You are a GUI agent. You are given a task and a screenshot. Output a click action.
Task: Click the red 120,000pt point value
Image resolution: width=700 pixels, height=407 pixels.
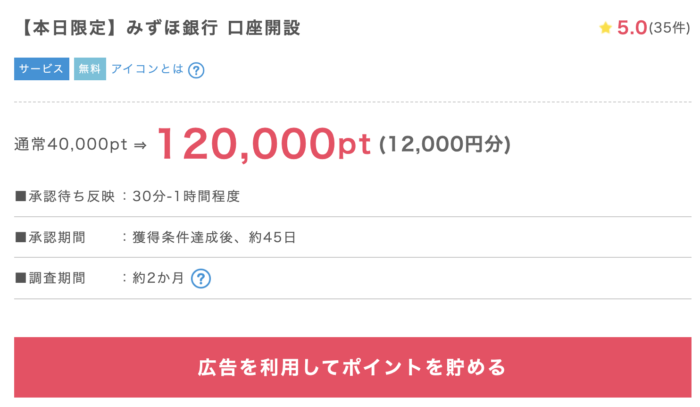click(263, 143)
